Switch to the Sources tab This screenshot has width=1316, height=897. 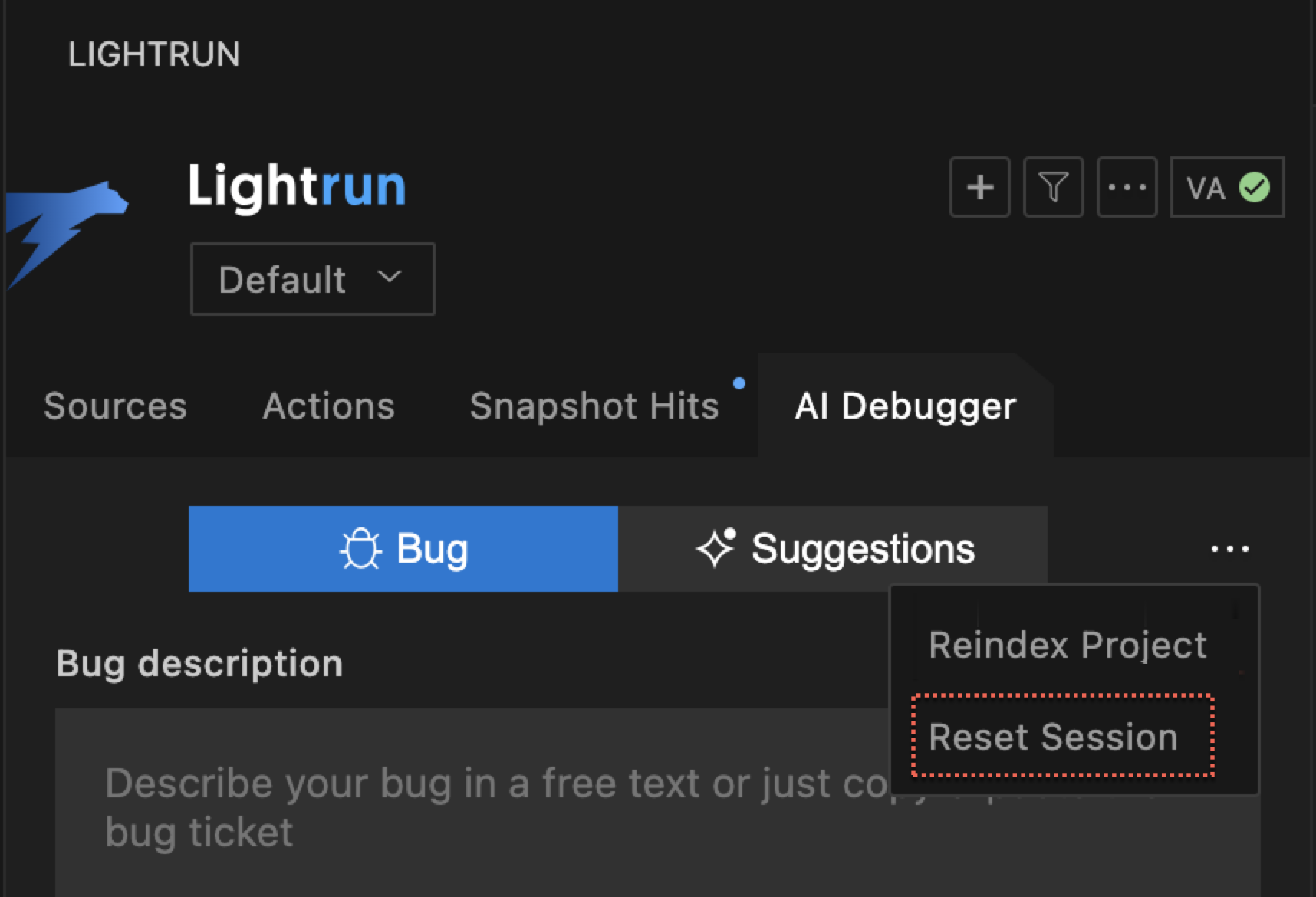(115, 406)
